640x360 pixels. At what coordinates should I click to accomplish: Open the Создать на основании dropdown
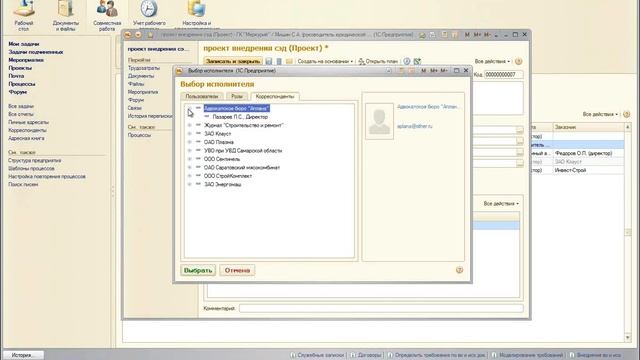[325, 61]
